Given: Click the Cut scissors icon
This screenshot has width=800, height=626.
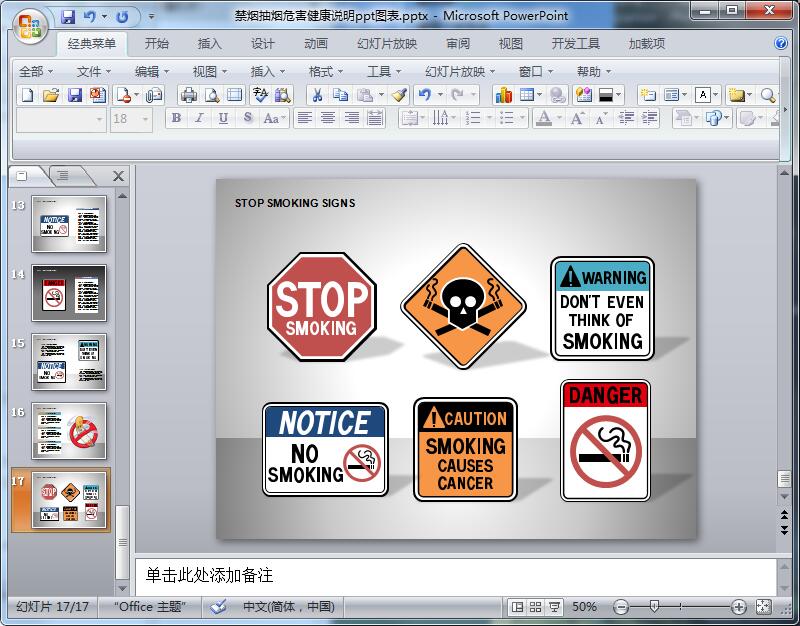Looking at the screenshot, I should tap(316, 95).
